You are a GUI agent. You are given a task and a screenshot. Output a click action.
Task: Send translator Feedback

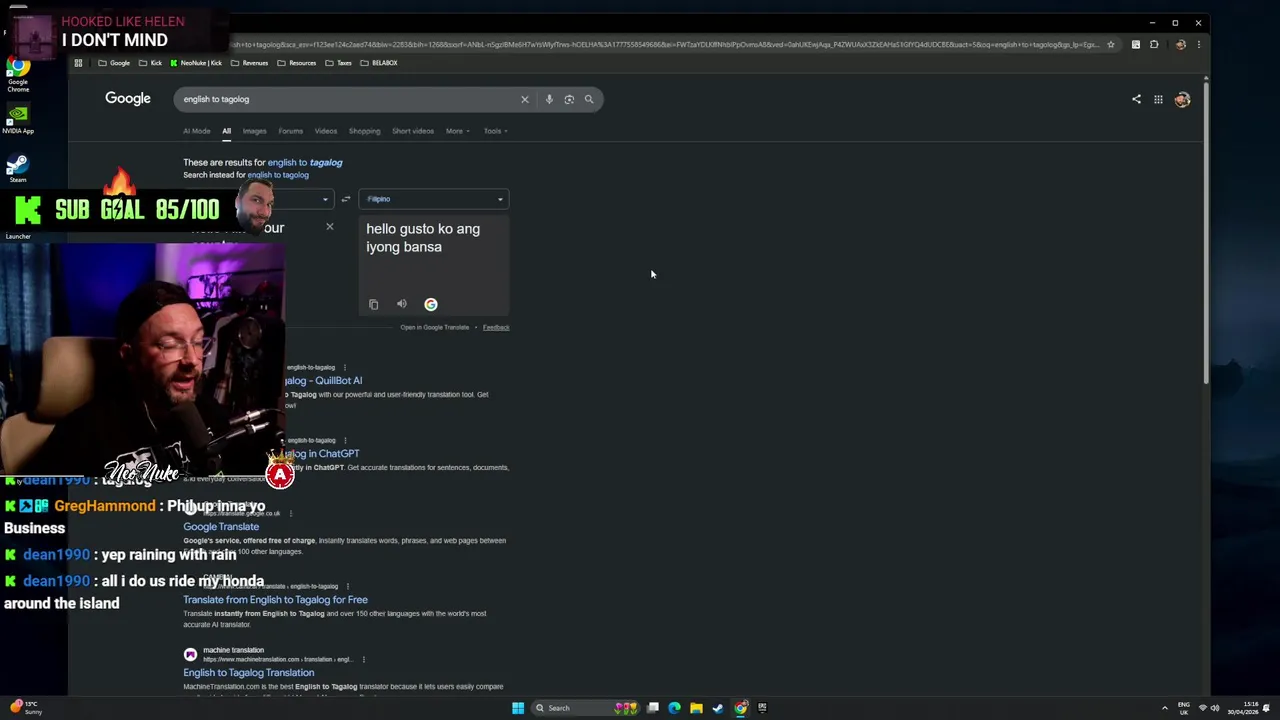point(496,327)
